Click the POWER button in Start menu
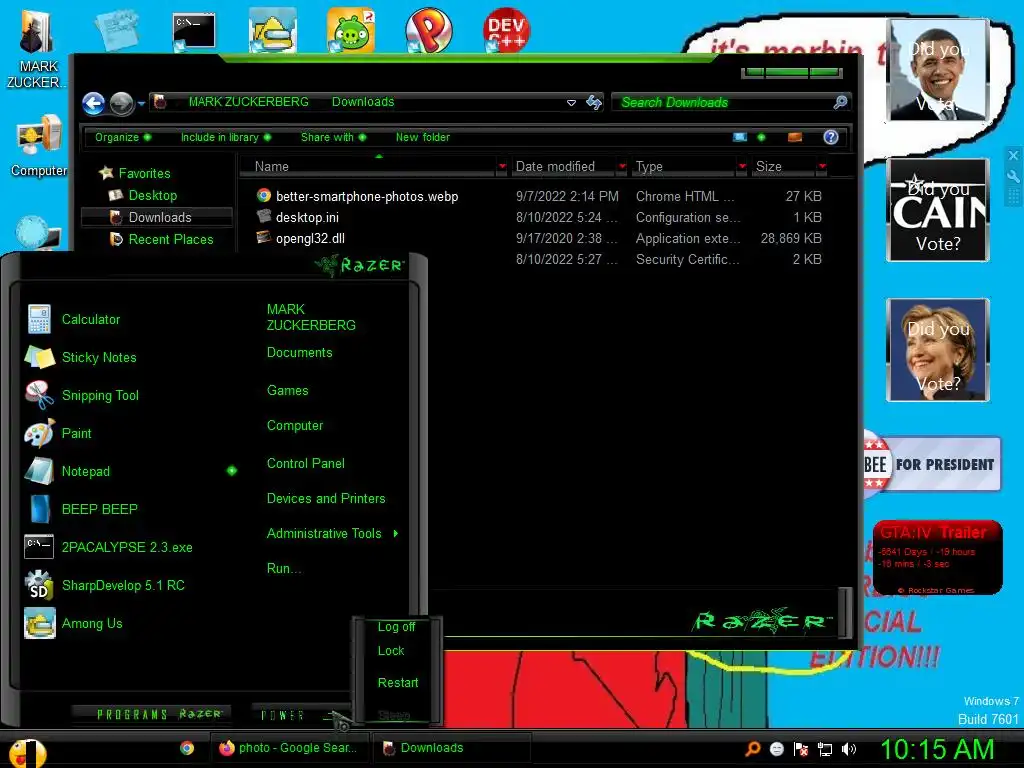Viewport: 1024px width, 768px height. 283,715
